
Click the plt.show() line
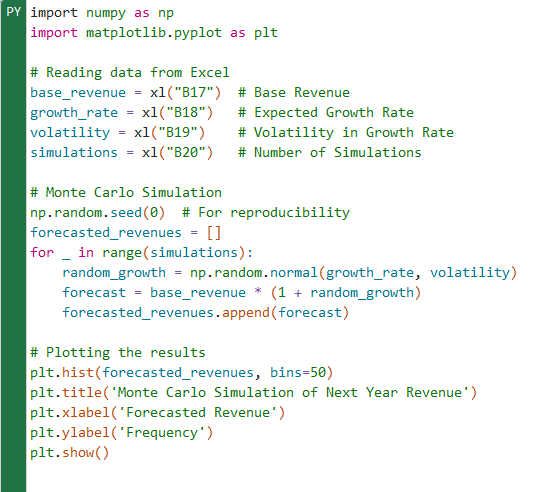click(69, 453)
